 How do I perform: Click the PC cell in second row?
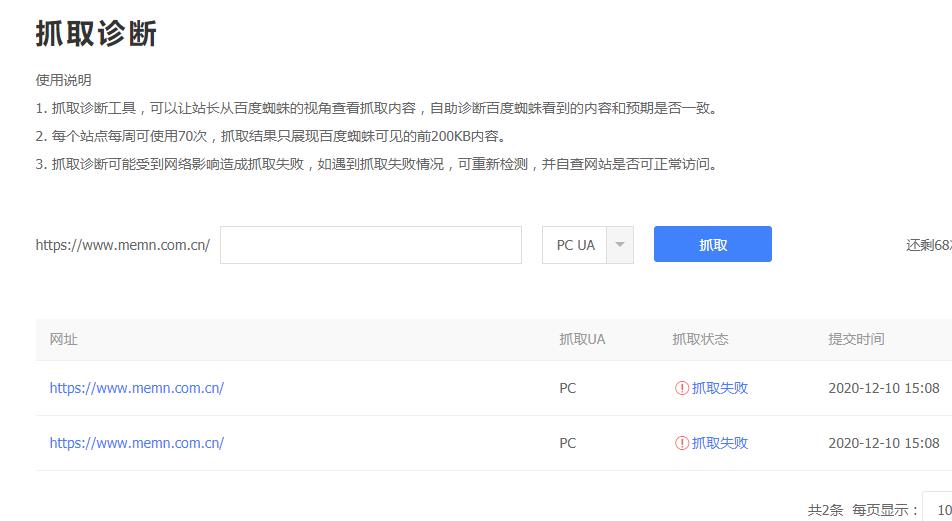567,443
